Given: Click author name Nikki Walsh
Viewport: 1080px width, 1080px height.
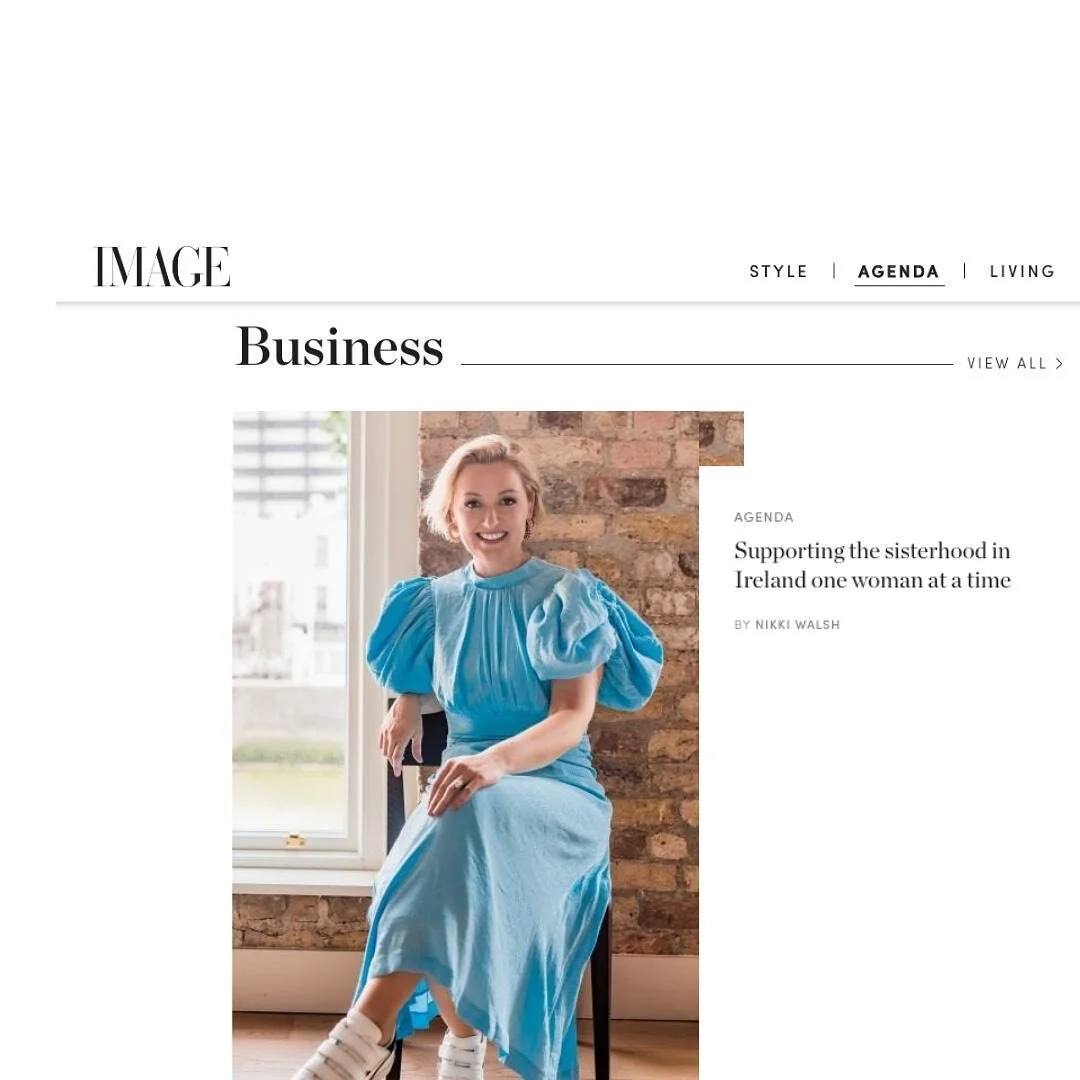Looking at the screenshot, I should tap(798, 625).
